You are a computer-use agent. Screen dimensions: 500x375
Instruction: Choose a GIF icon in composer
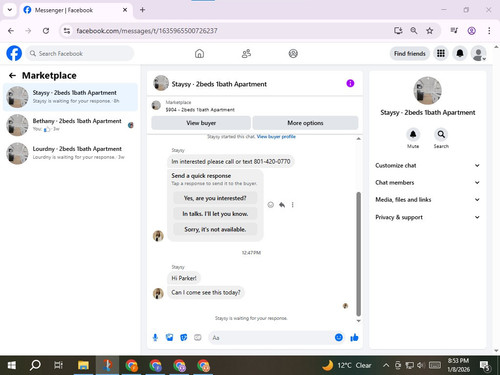click(198, 338)
